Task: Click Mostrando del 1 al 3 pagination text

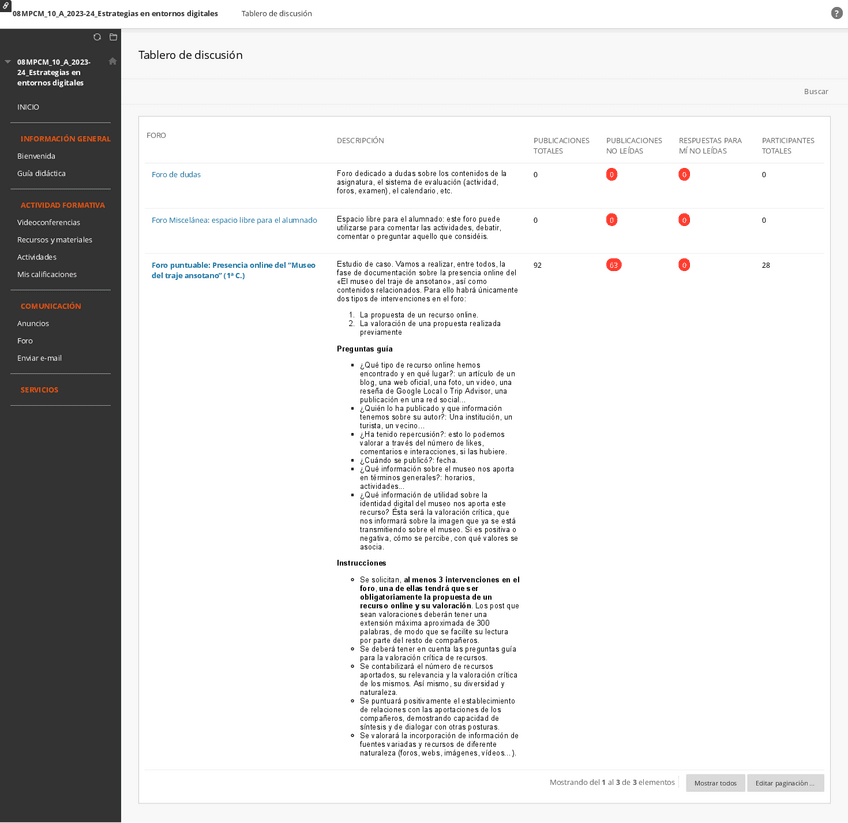Action: 612,782
